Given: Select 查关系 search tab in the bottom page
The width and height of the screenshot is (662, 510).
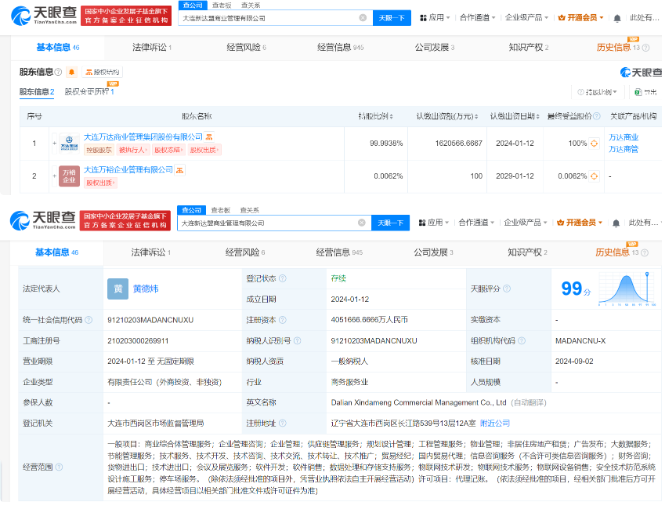Looking at the screenshot, I should pos(249,210).
